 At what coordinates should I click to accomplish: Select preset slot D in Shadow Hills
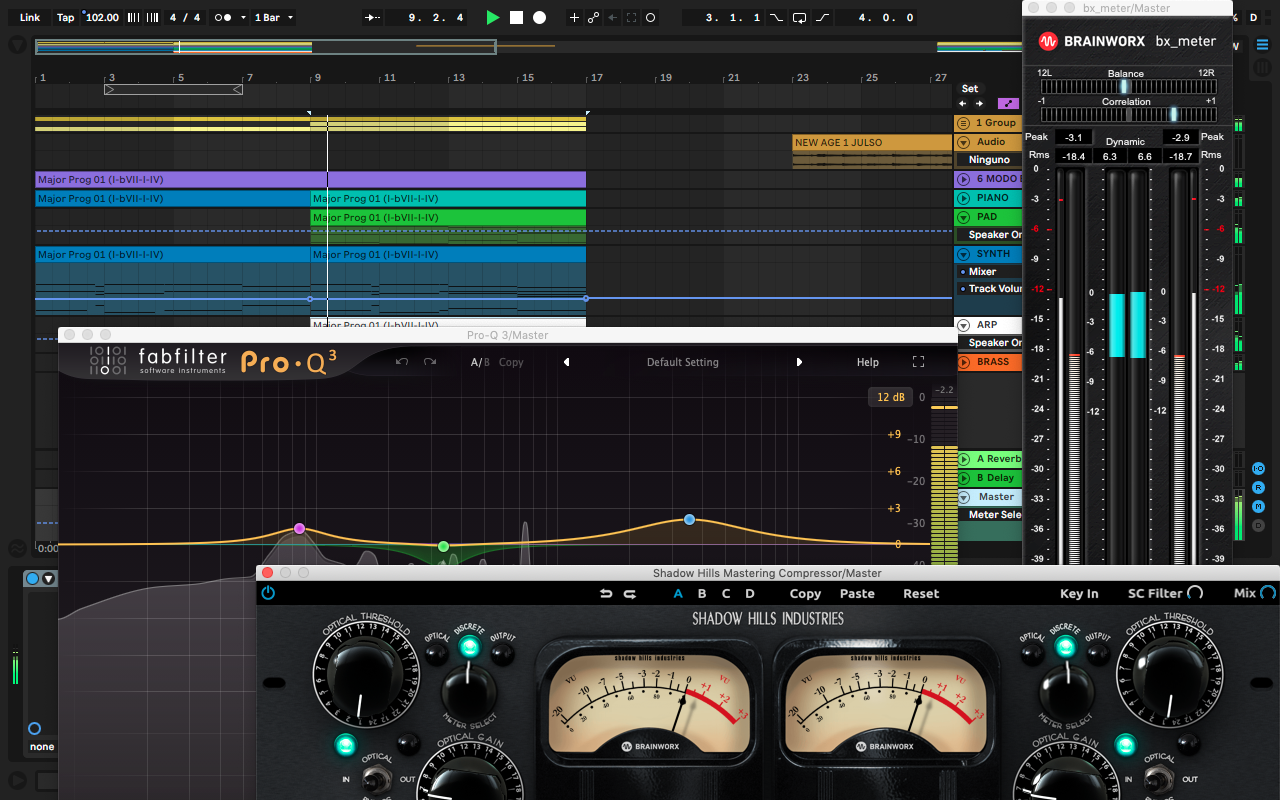tap(750, 593)
